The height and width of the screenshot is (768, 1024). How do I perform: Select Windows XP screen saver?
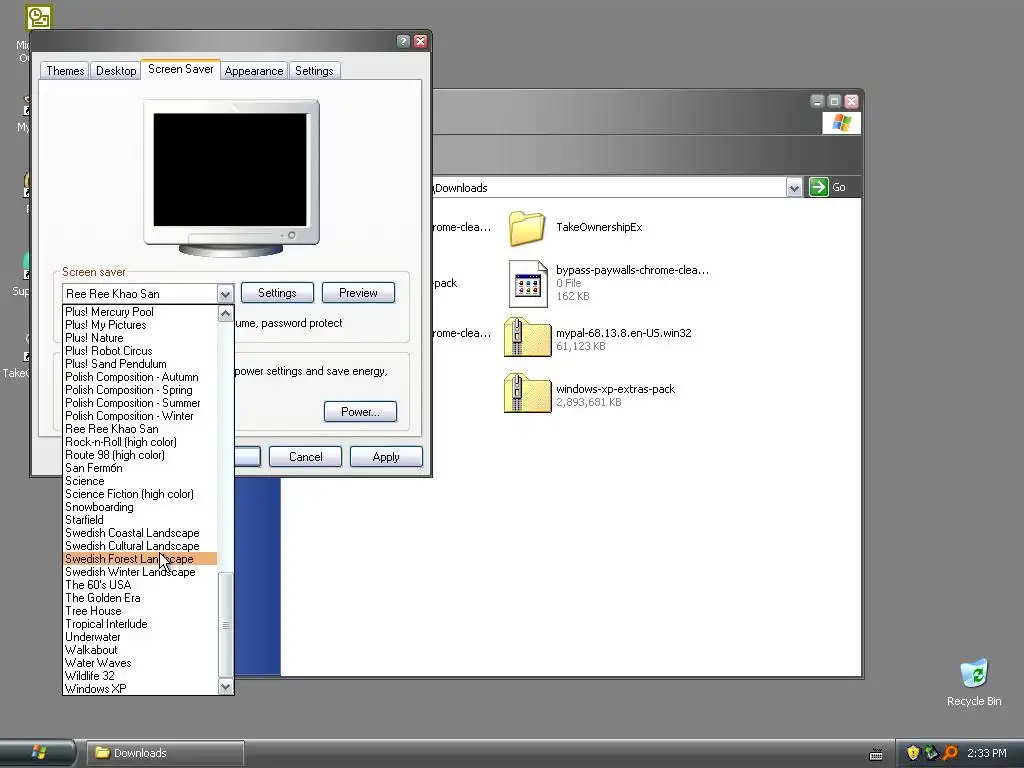[140, 689]
